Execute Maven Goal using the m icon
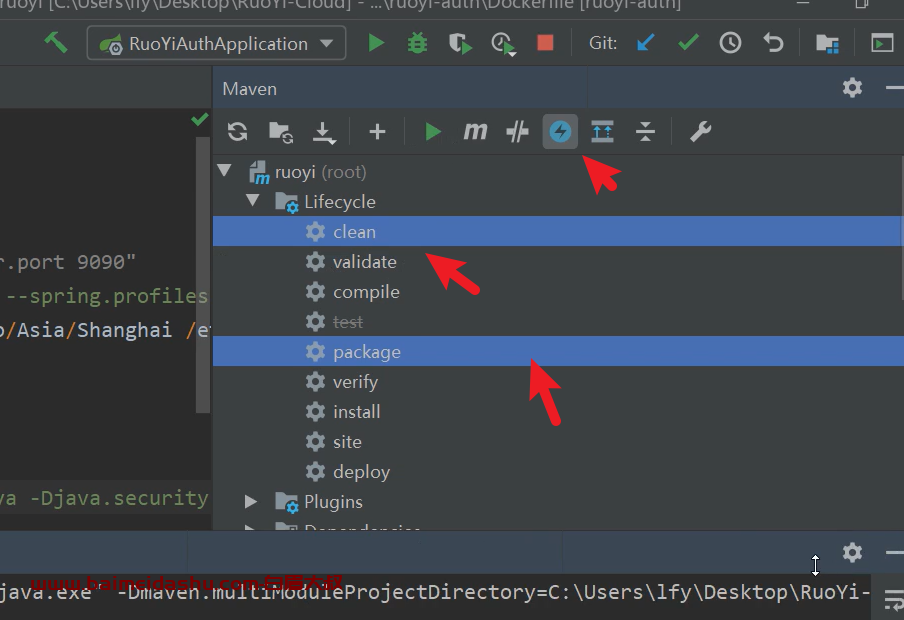This screenshot has height=620, width=904. click(475, 131)
